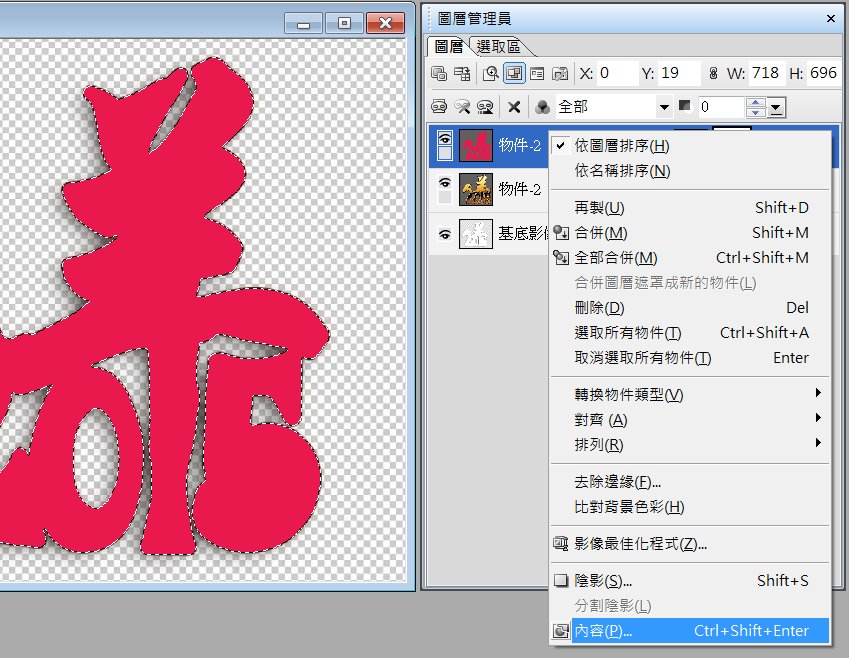Select the 圖層 tab
This screenshot has width=849, height=658.
click(x=449, y=47)
